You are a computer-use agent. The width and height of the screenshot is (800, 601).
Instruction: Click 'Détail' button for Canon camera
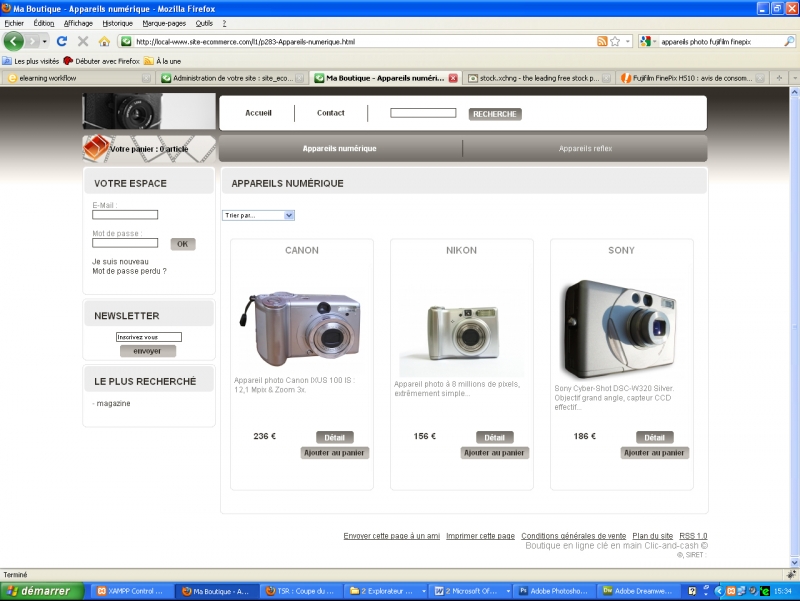pyautogui.click(x=335, y=437)
